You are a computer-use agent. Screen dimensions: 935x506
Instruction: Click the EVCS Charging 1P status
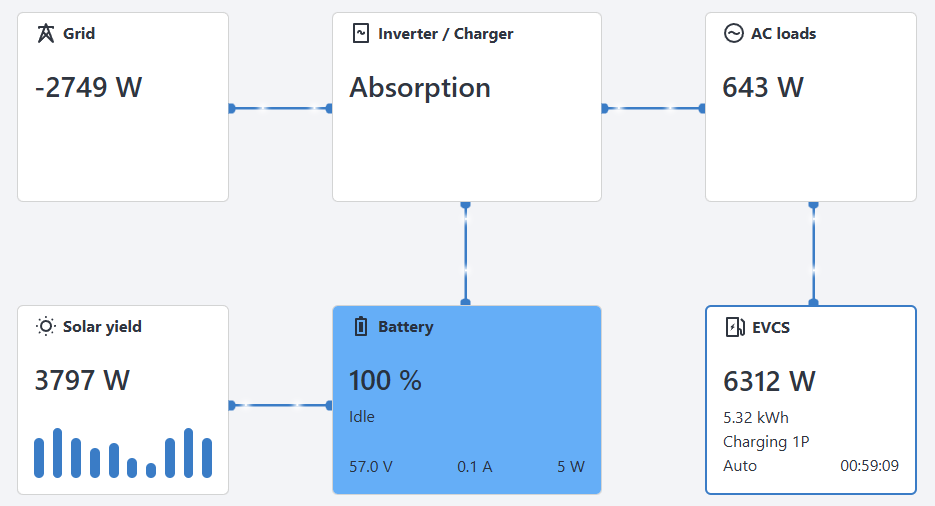pyautogui.click(x=766, y=441)
